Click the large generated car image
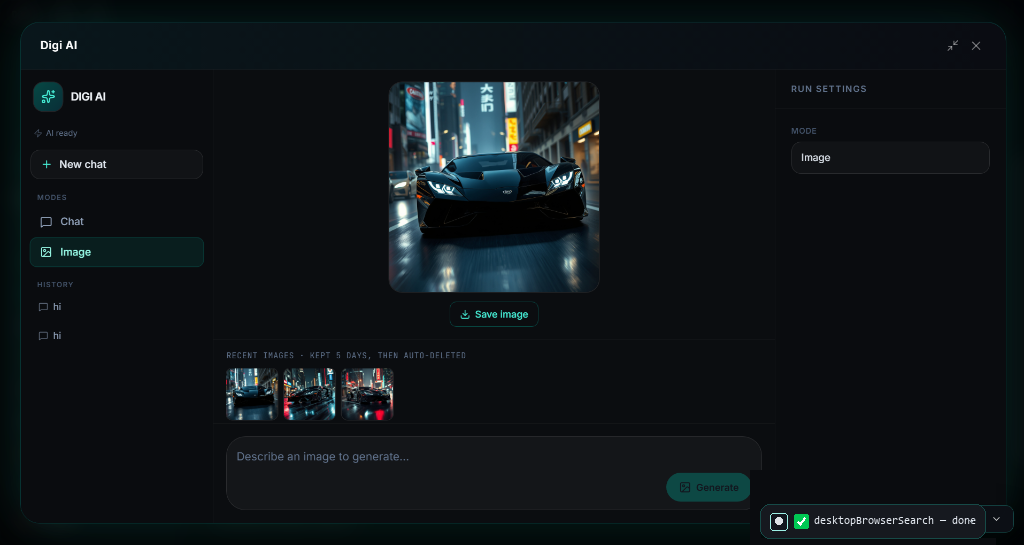 click(494, 187)
